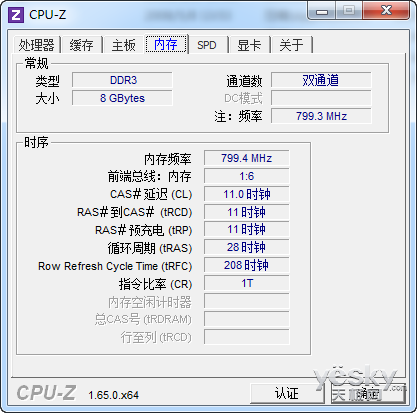Viewport: 417px width, 413px height.
Task: Click the 常规 group heading
Action: pos(37,63)
